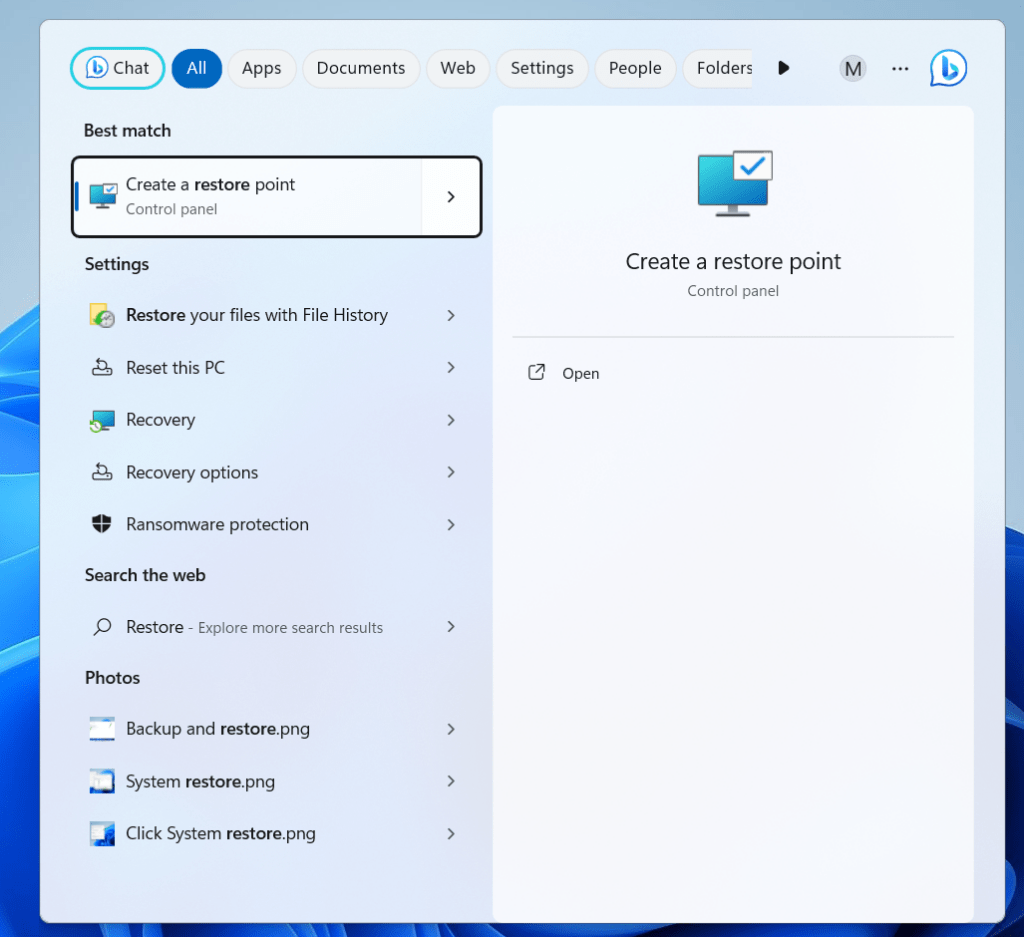Expand the Create a restore point result
This screenshot has height=937, width=1024.
click(451, 197)
